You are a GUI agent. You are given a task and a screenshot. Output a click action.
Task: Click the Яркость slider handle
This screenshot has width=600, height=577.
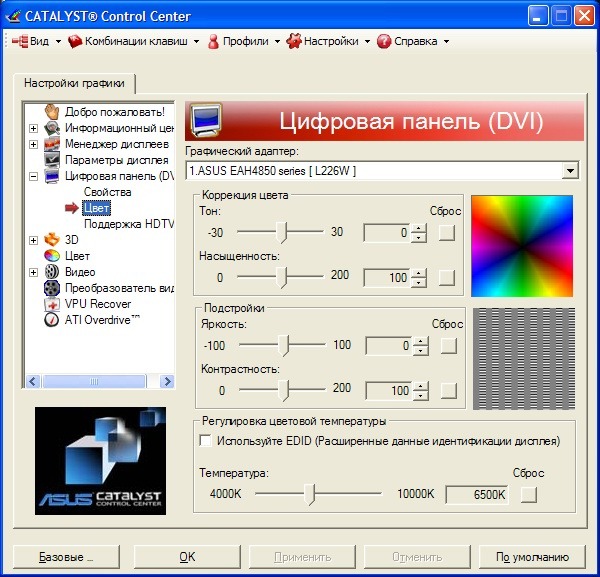click(284, 345)
